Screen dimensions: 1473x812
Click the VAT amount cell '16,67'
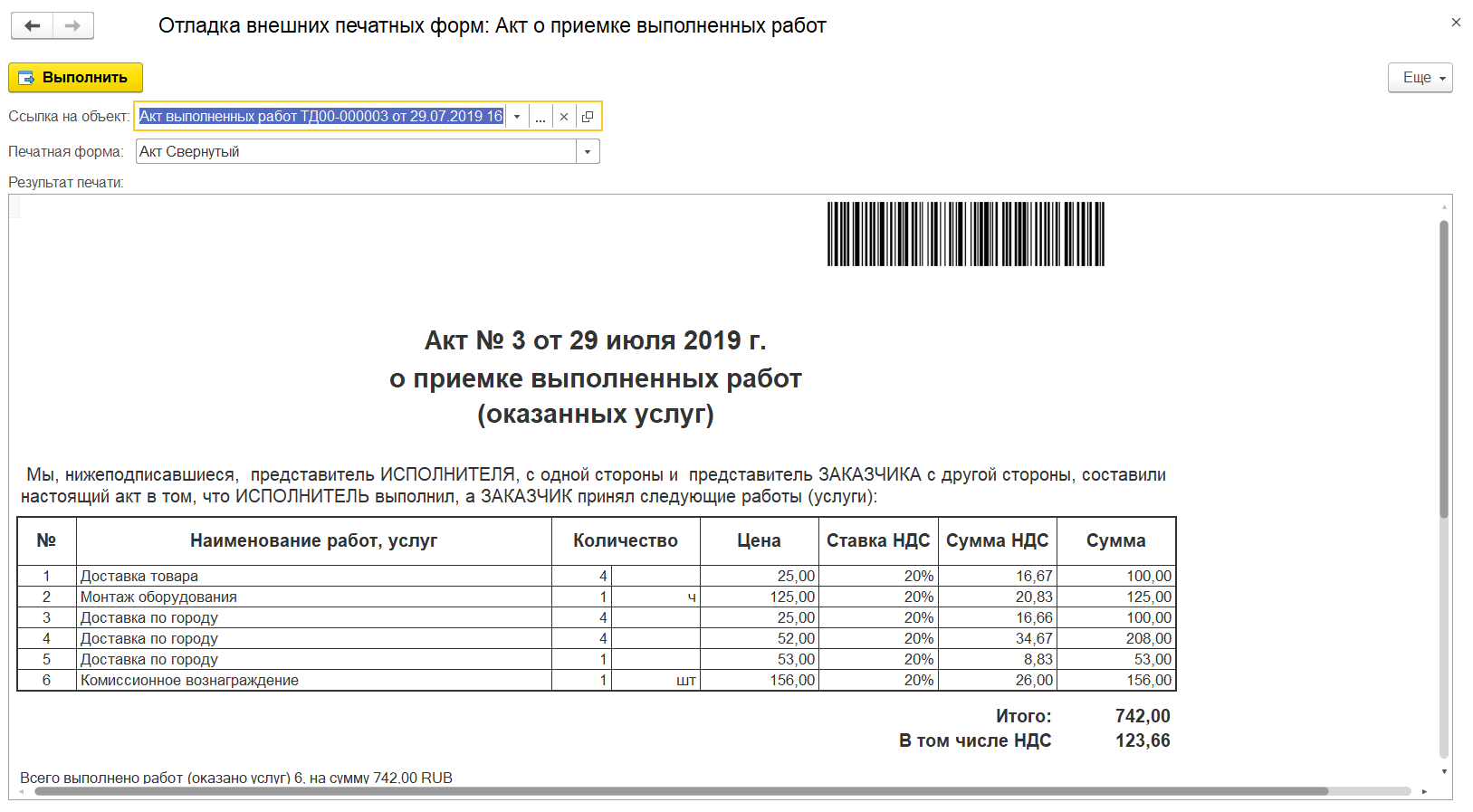(x=997, y=576)
